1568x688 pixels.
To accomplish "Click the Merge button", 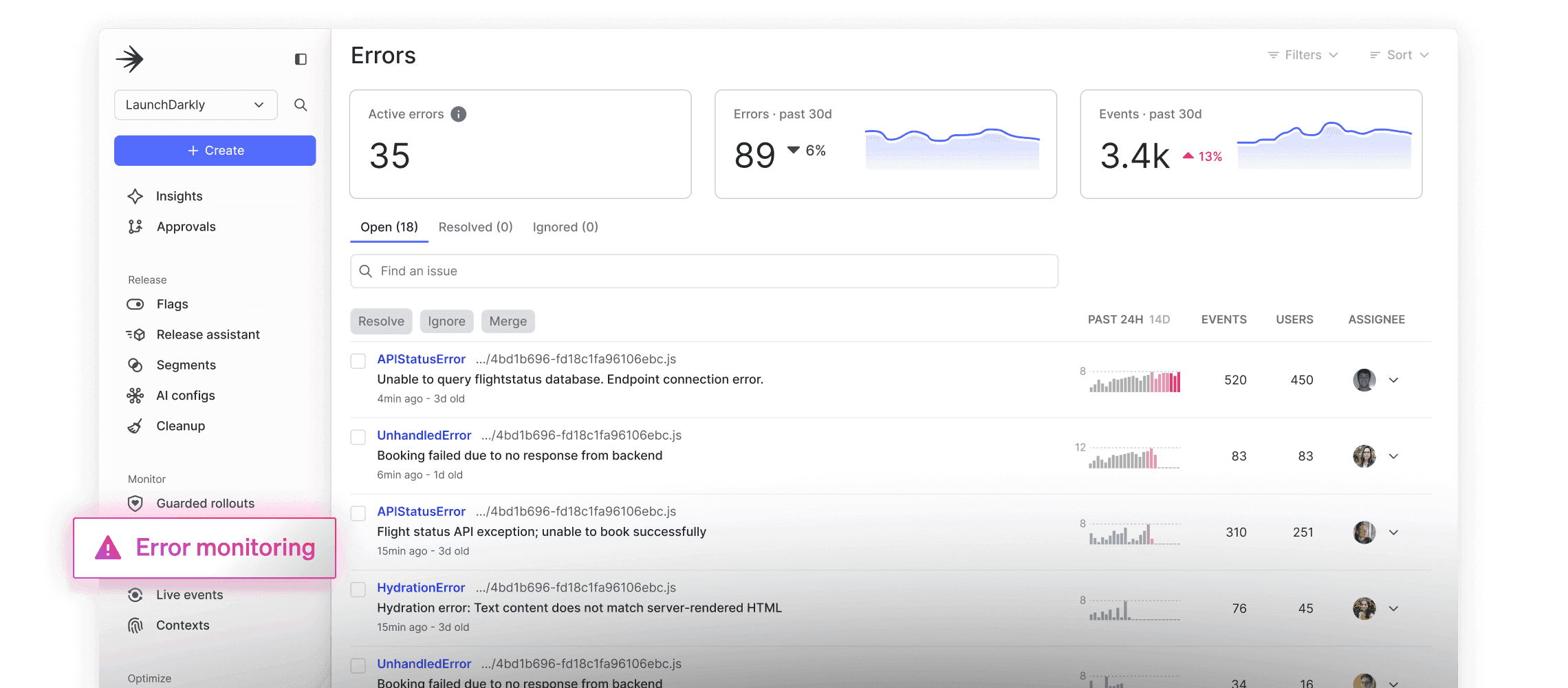I will pyautogui.click(x=508, y=321).
